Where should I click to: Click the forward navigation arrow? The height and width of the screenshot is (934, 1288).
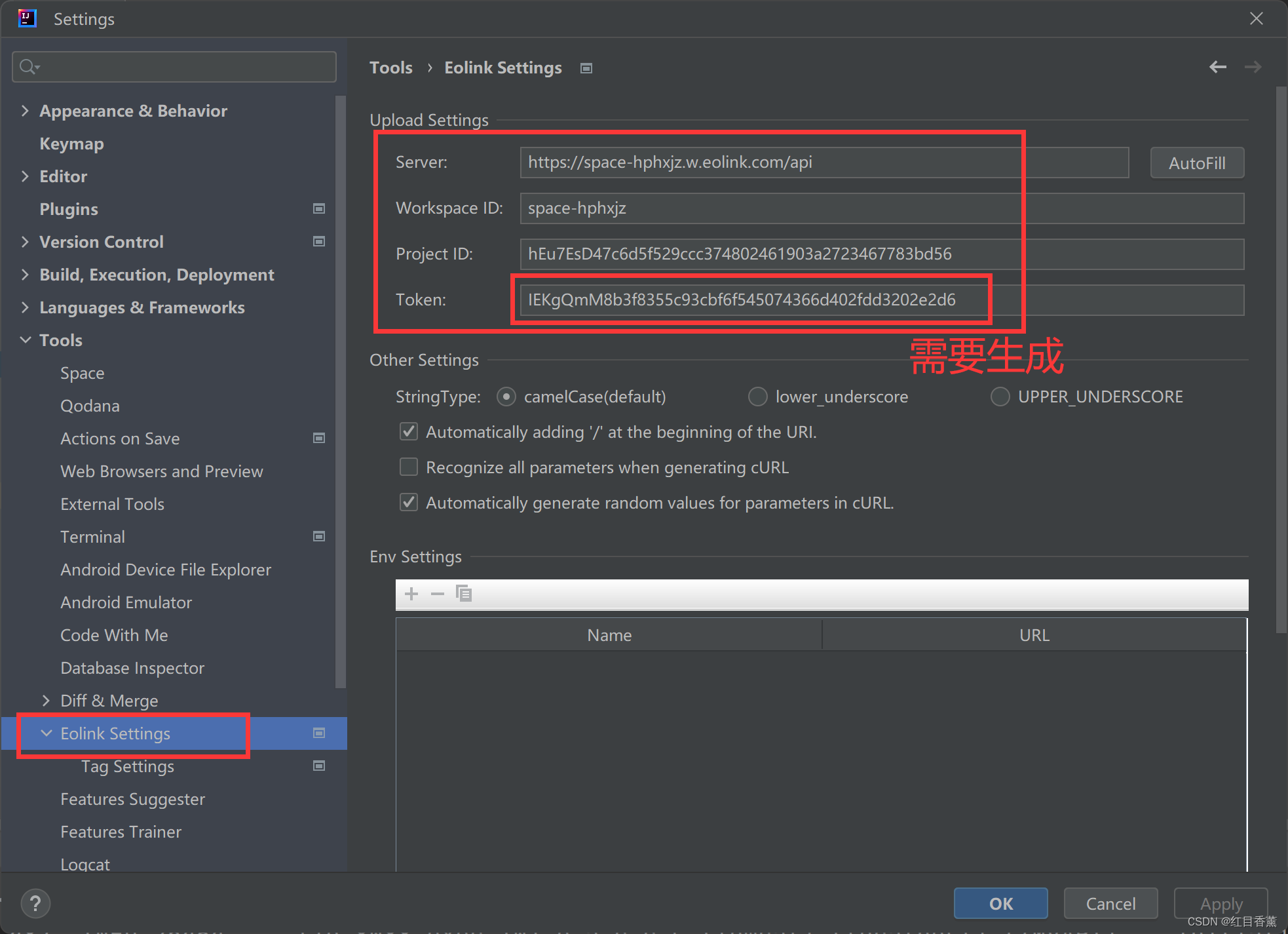(1253, 67)
